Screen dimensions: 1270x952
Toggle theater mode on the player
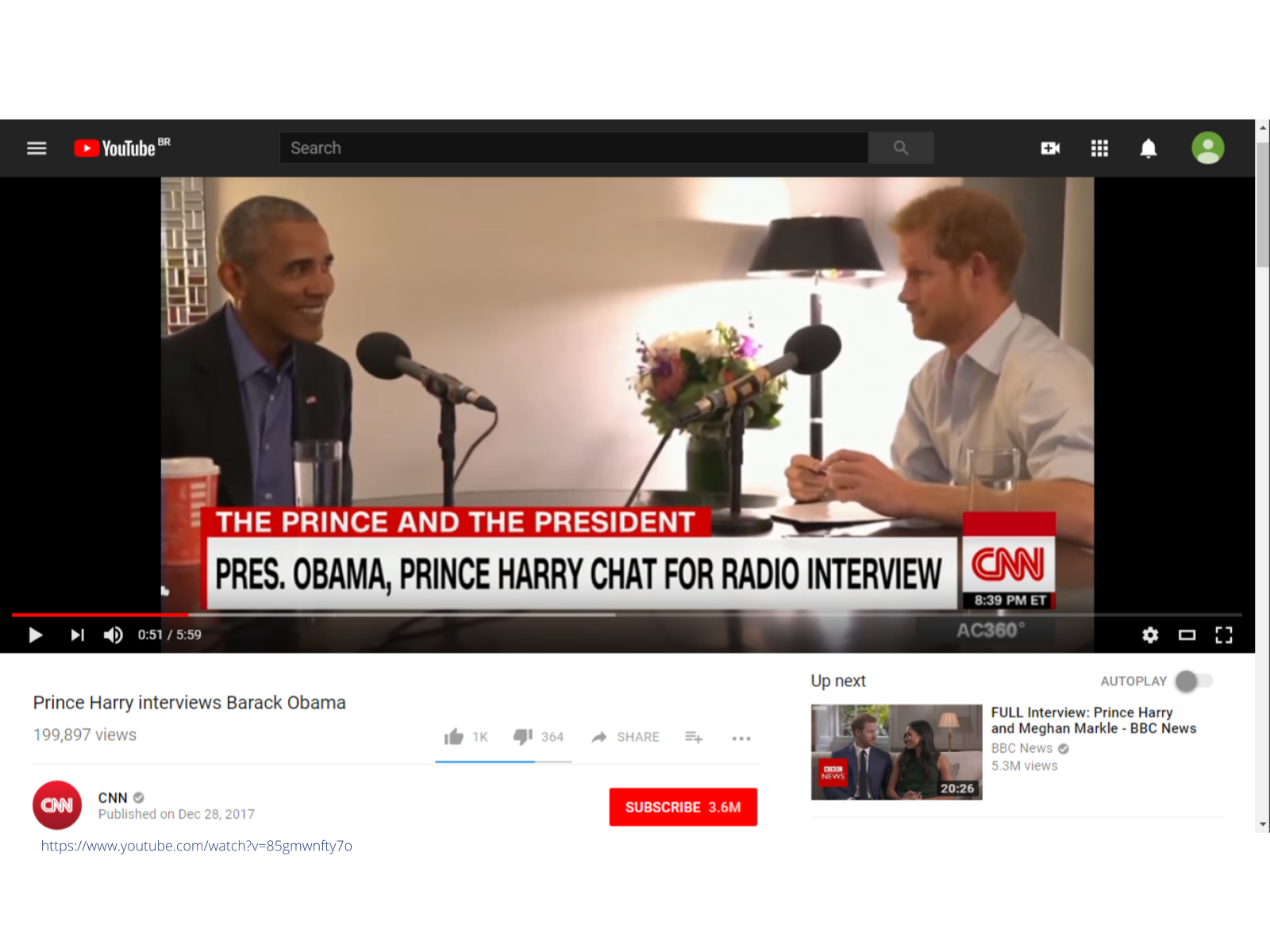point(1187,635)
